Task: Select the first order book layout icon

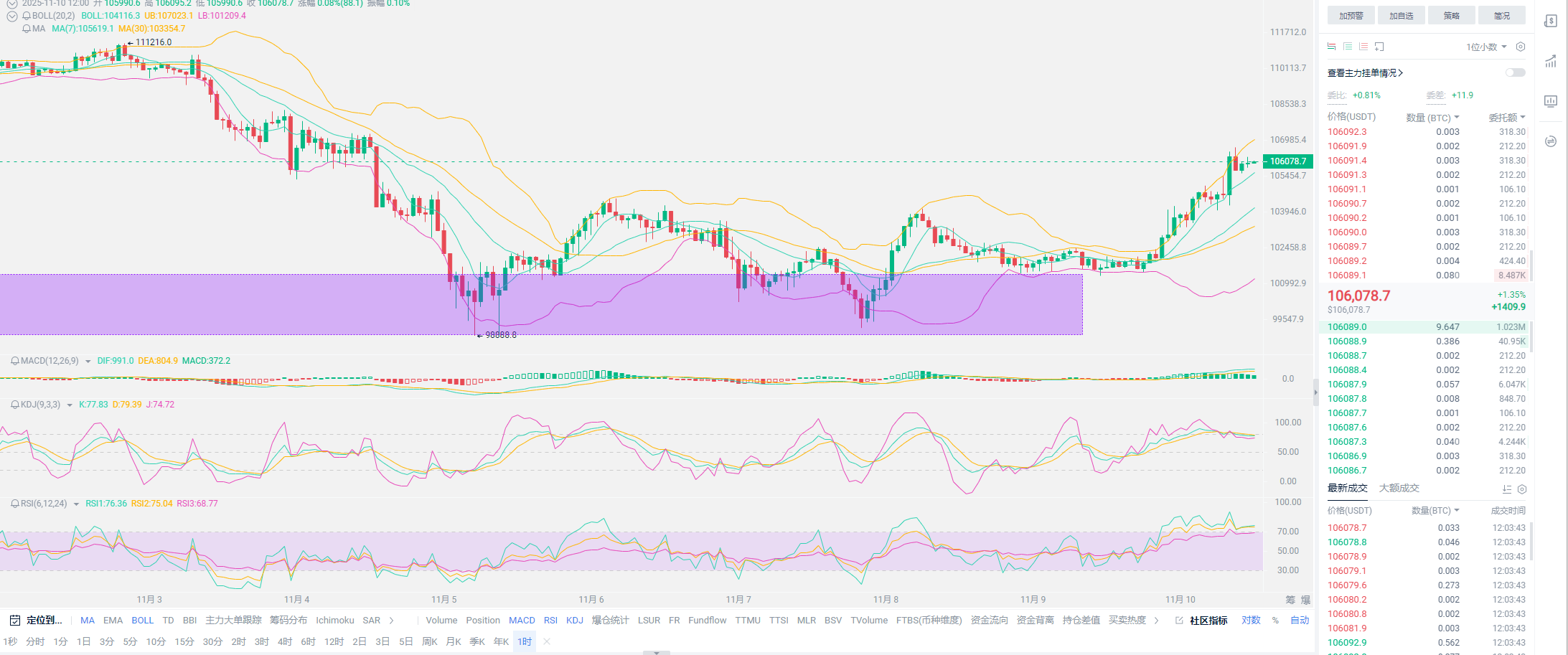Action: click(1331, 47)
